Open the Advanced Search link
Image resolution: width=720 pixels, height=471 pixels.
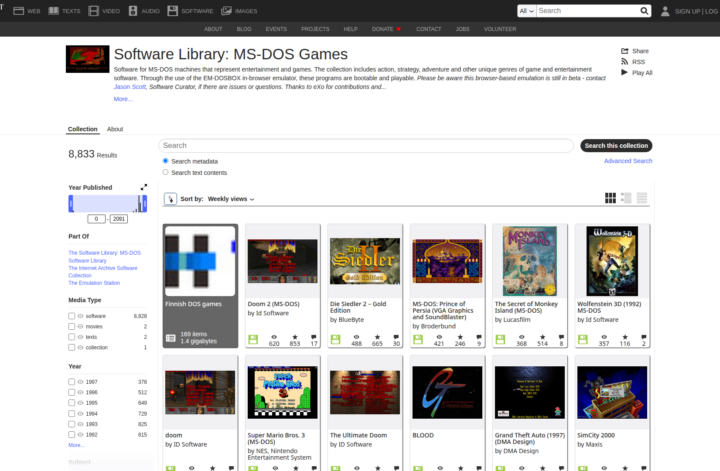tap(628, 161)
